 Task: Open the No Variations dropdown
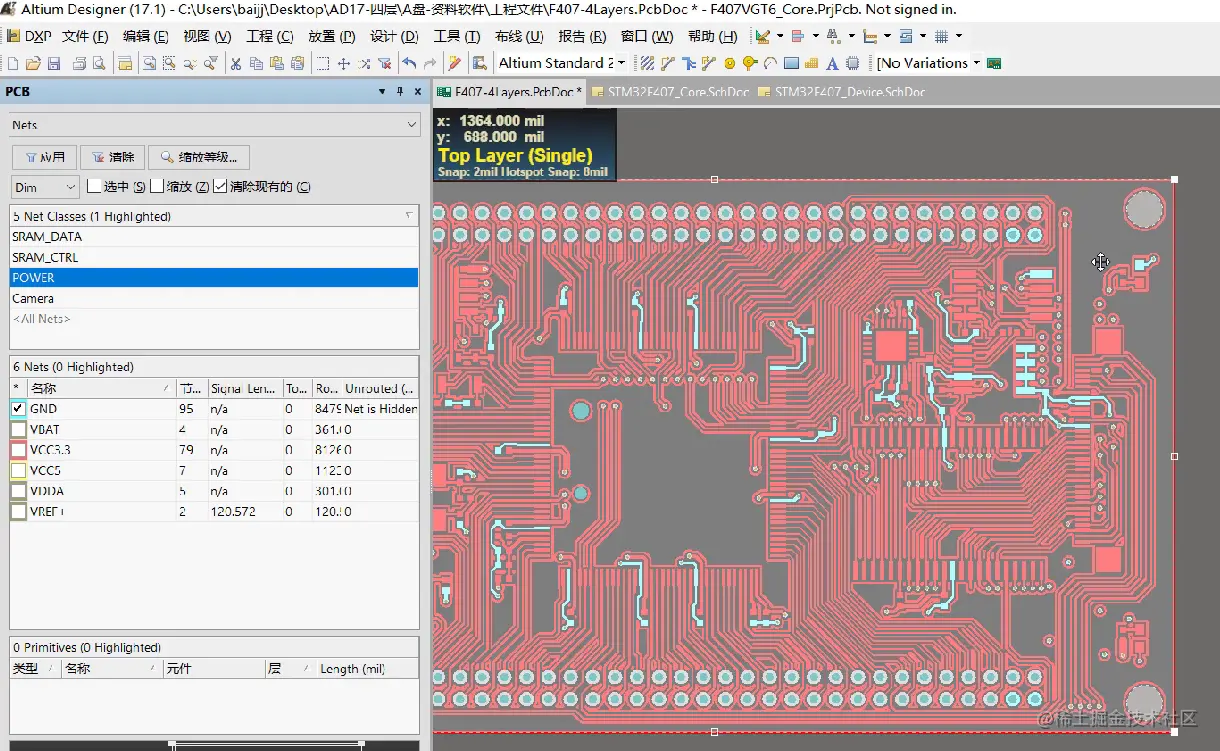[x=976, y=63]
